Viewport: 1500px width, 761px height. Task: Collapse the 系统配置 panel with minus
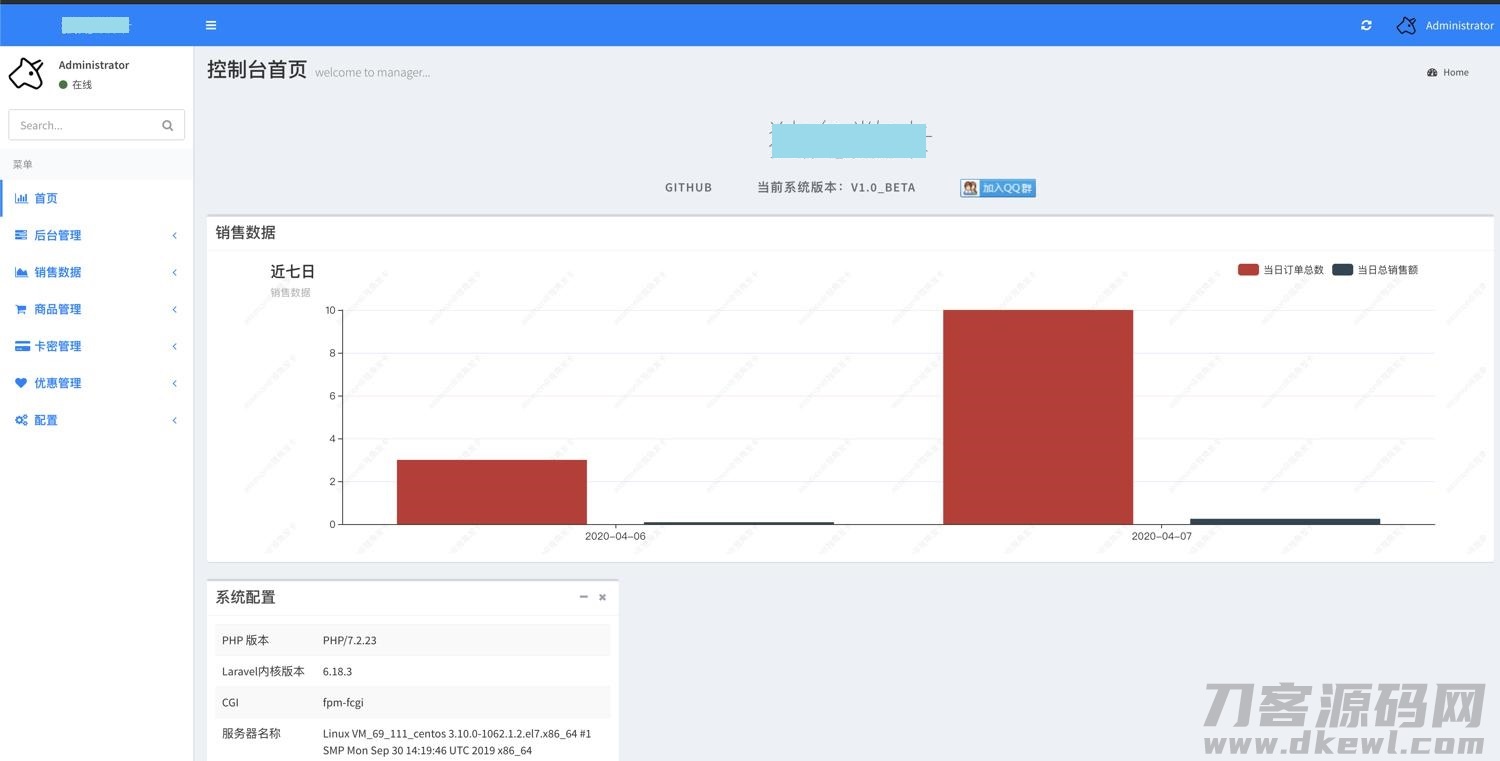(584, 597)
